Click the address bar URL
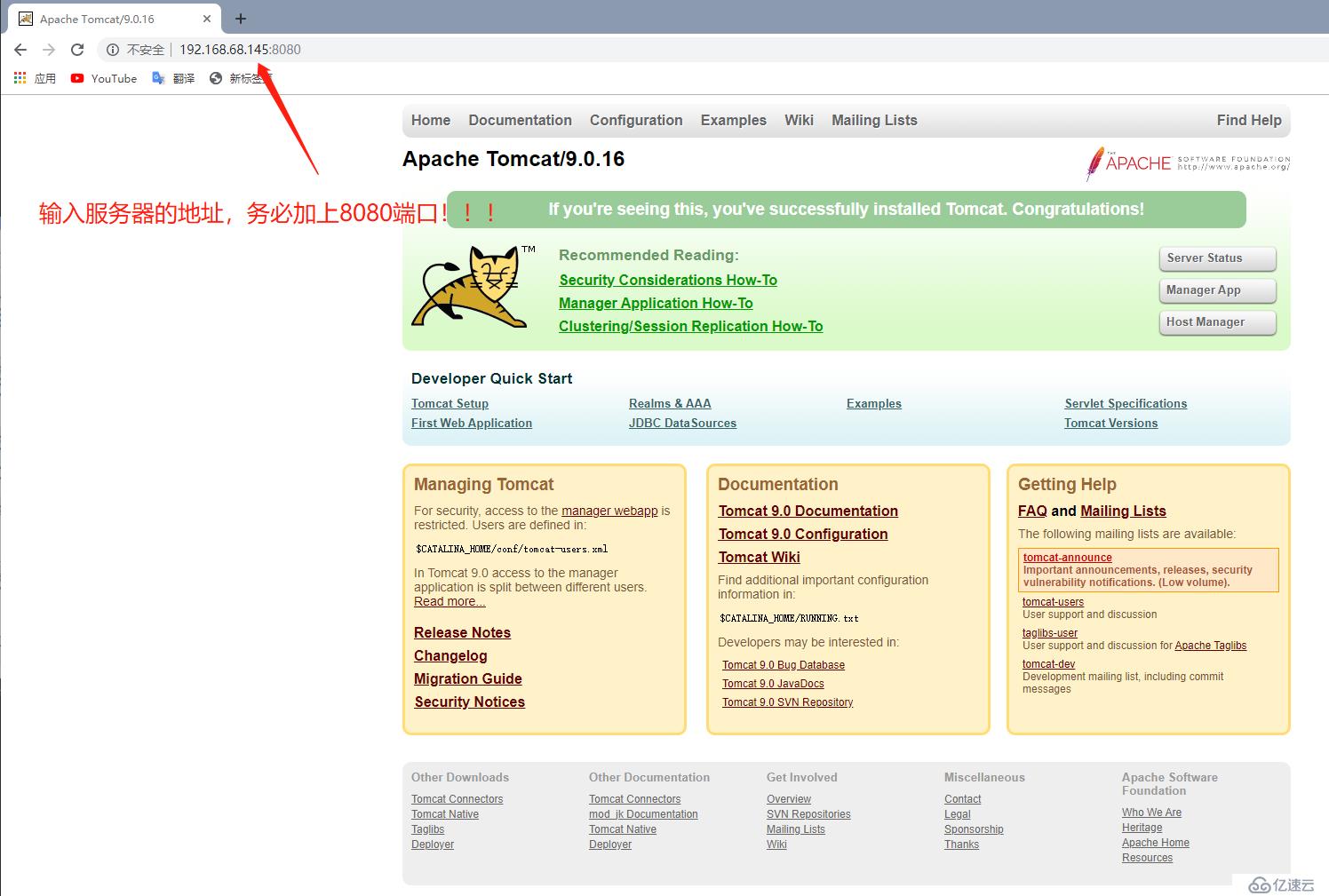Image resolution: width=1329 pixels, height=896 pixels. click(x=240, y=50)
